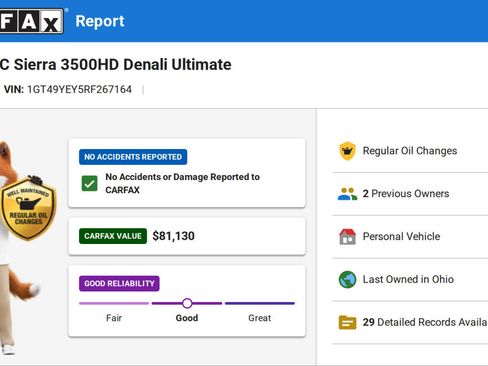Click the $81,130 value amount
This screenshot has height=366, width=488.
[x=173, y=236]
